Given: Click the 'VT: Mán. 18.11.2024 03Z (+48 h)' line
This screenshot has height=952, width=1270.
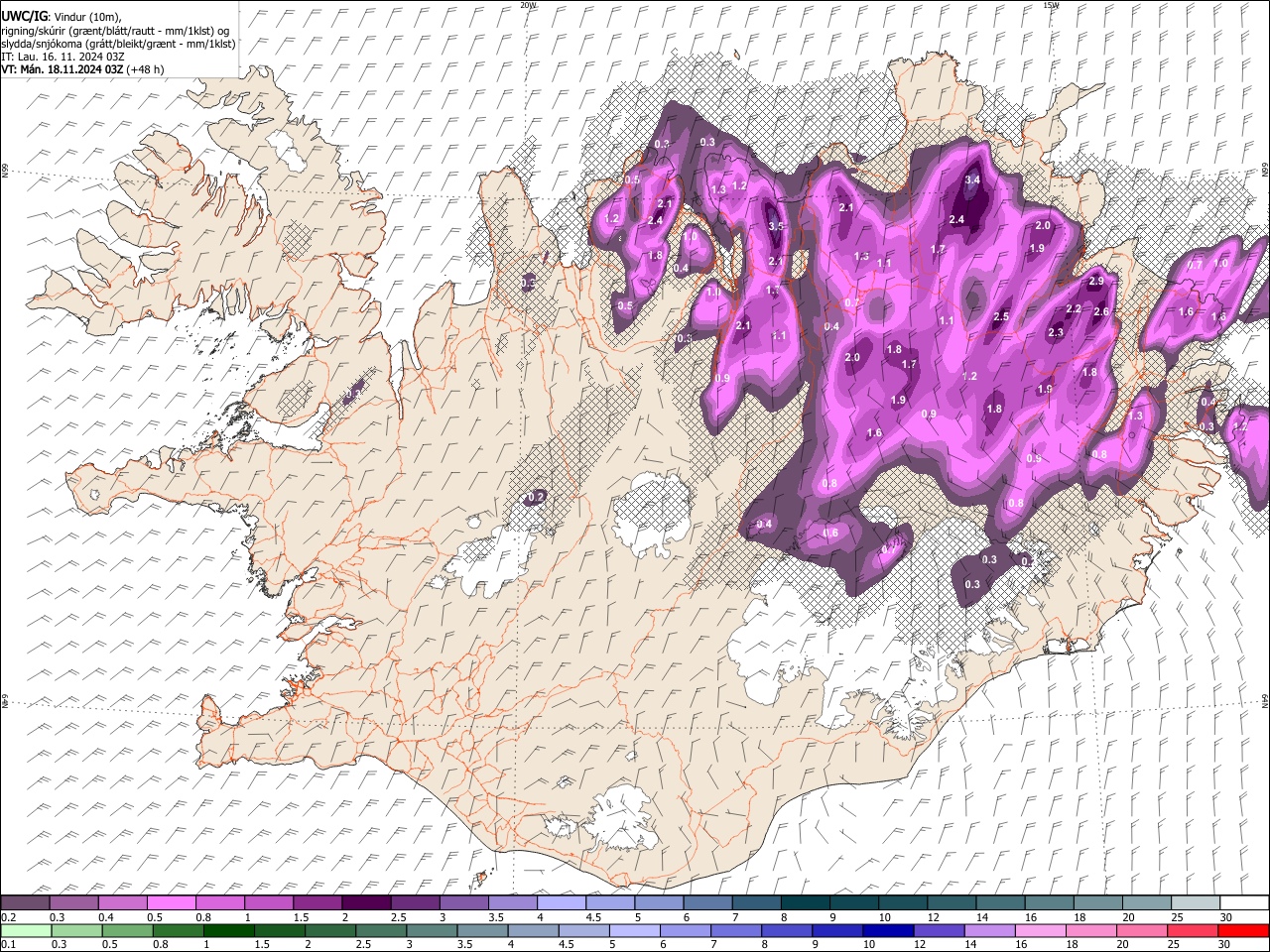Looking at the screenshot, I should 82,69.
